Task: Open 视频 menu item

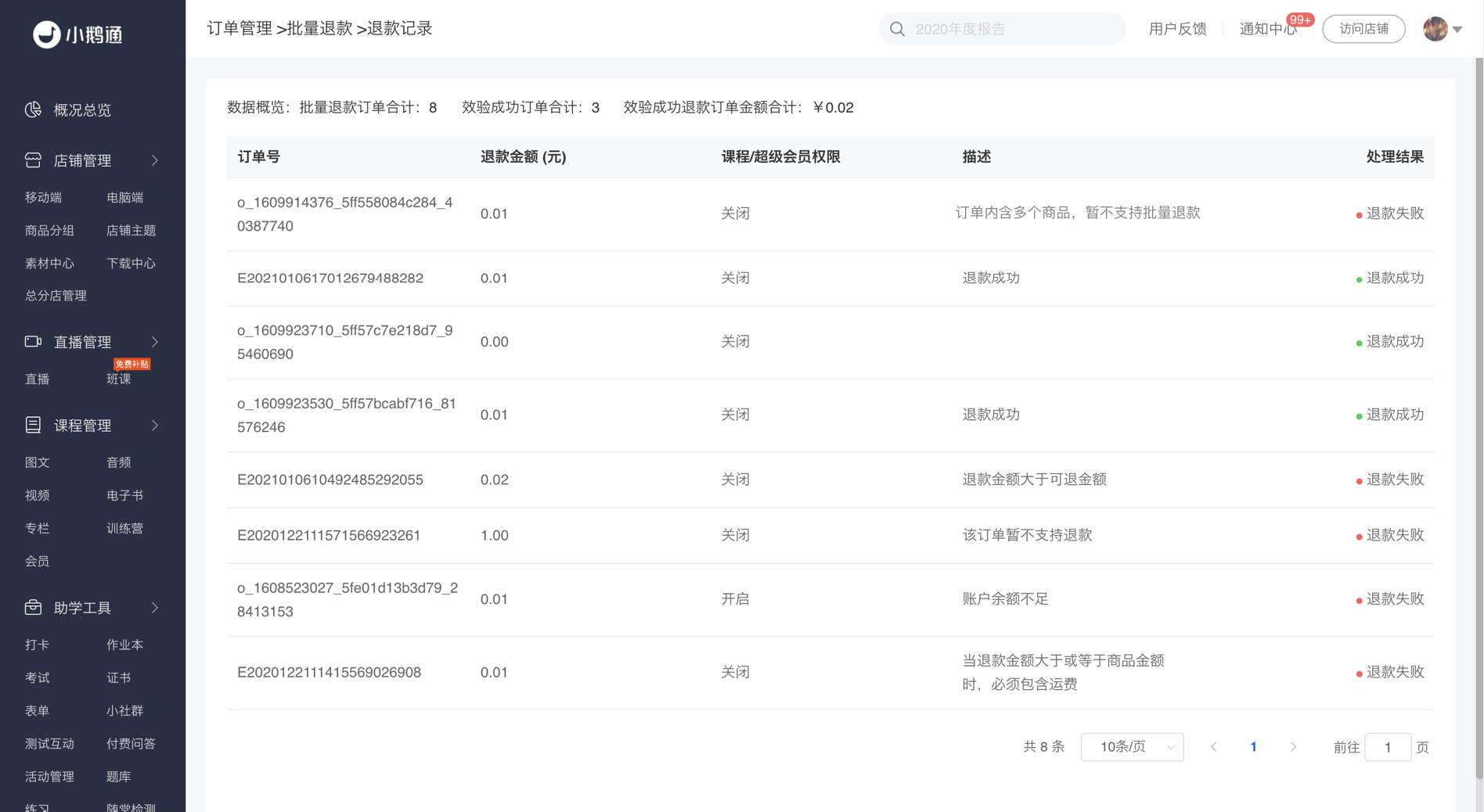Action: [x=37, y=495]
